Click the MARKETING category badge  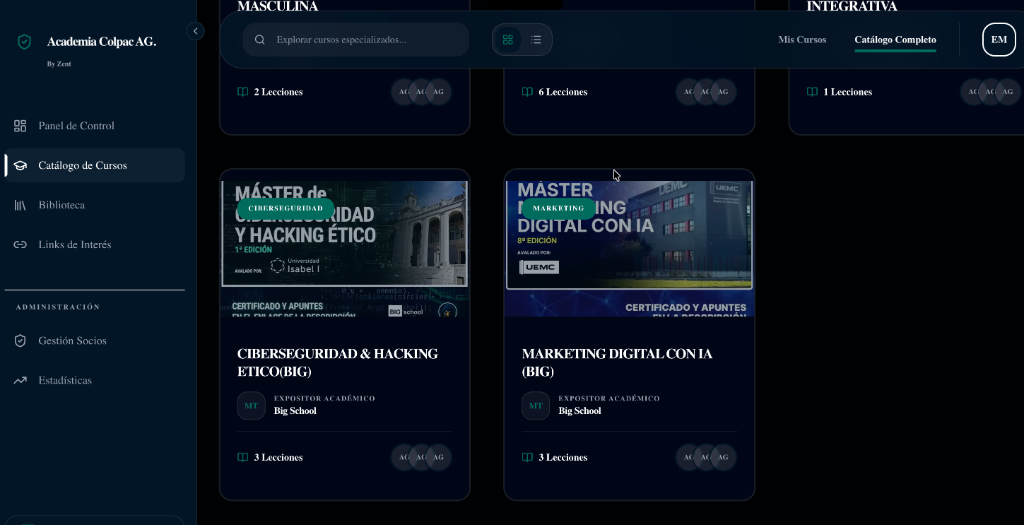coord(558,208)
